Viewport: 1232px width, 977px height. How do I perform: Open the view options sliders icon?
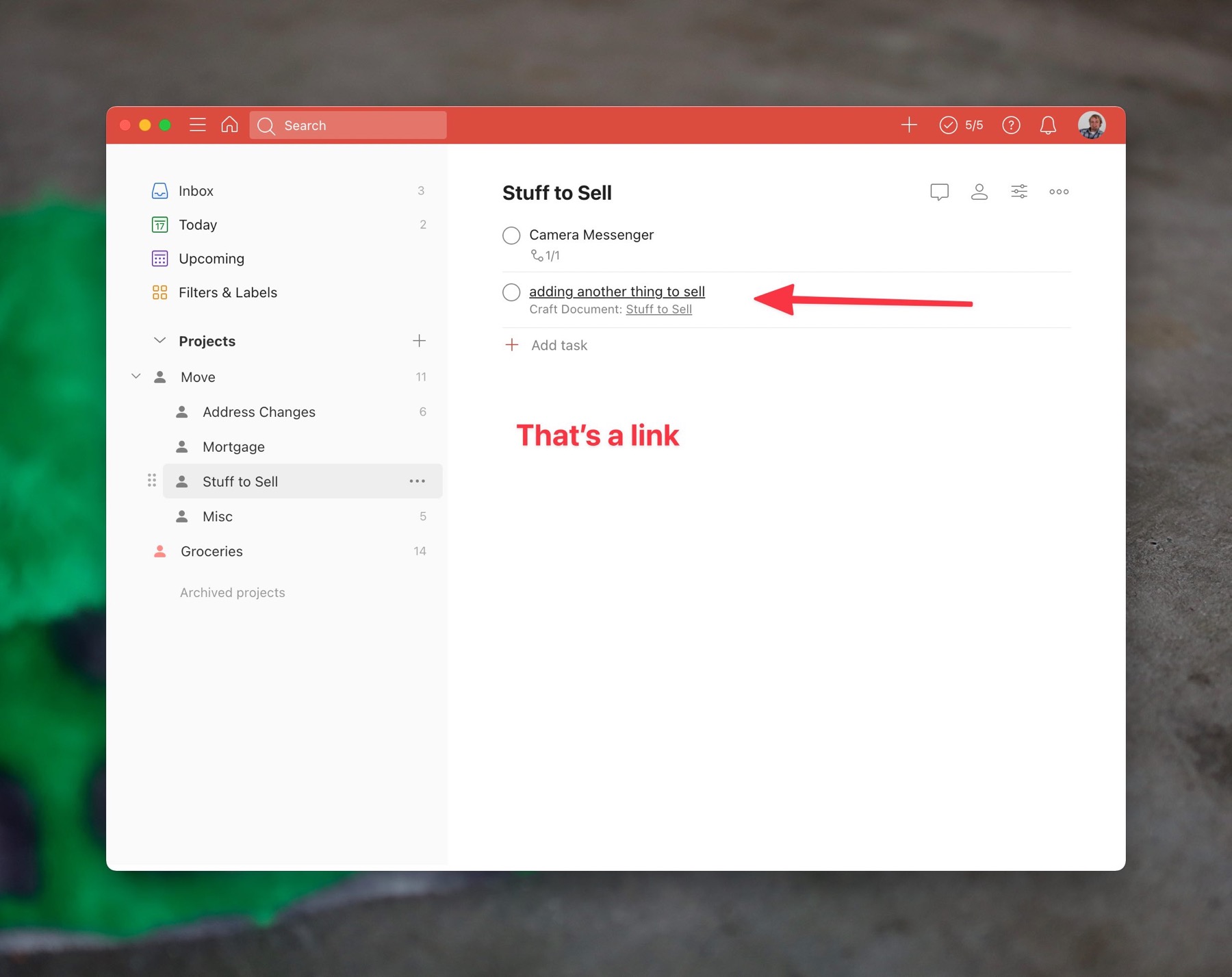tap(1019, 192)
